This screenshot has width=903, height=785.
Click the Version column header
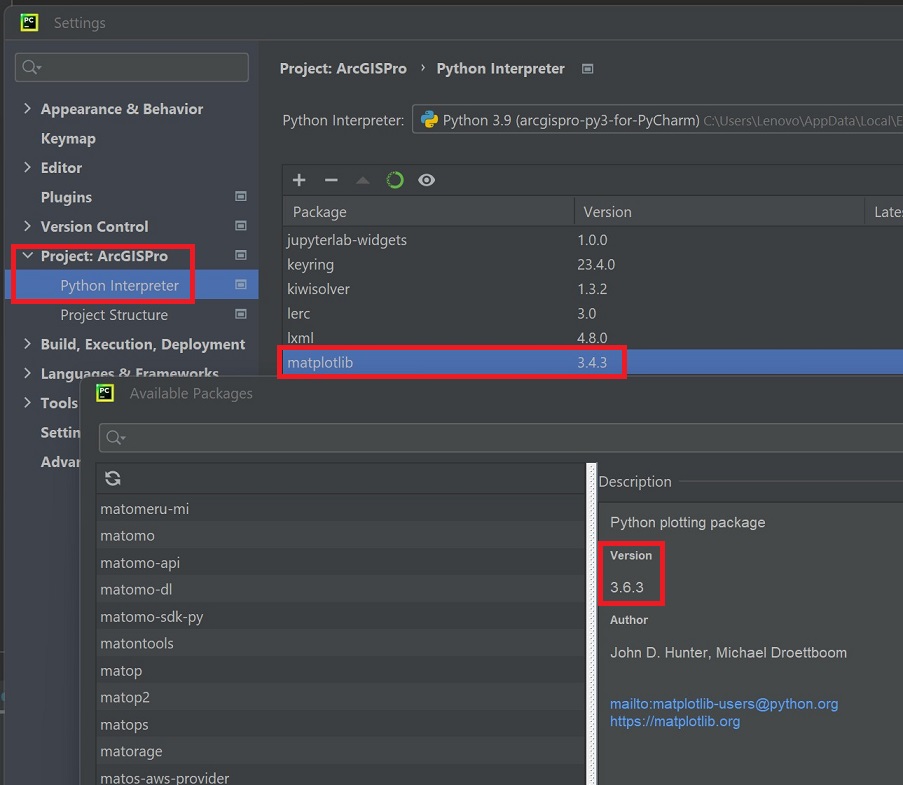[719, 211]
